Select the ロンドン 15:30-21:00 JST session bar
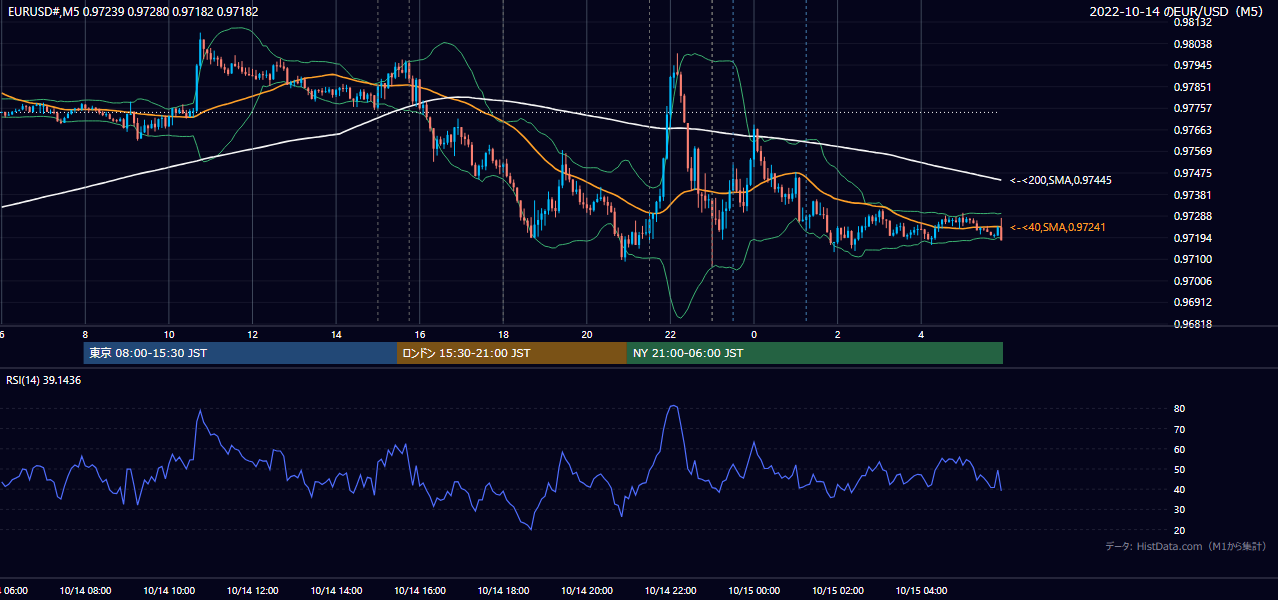This screenshot has width=1278, height=600. pyautogui.click(x=512, y=353)
